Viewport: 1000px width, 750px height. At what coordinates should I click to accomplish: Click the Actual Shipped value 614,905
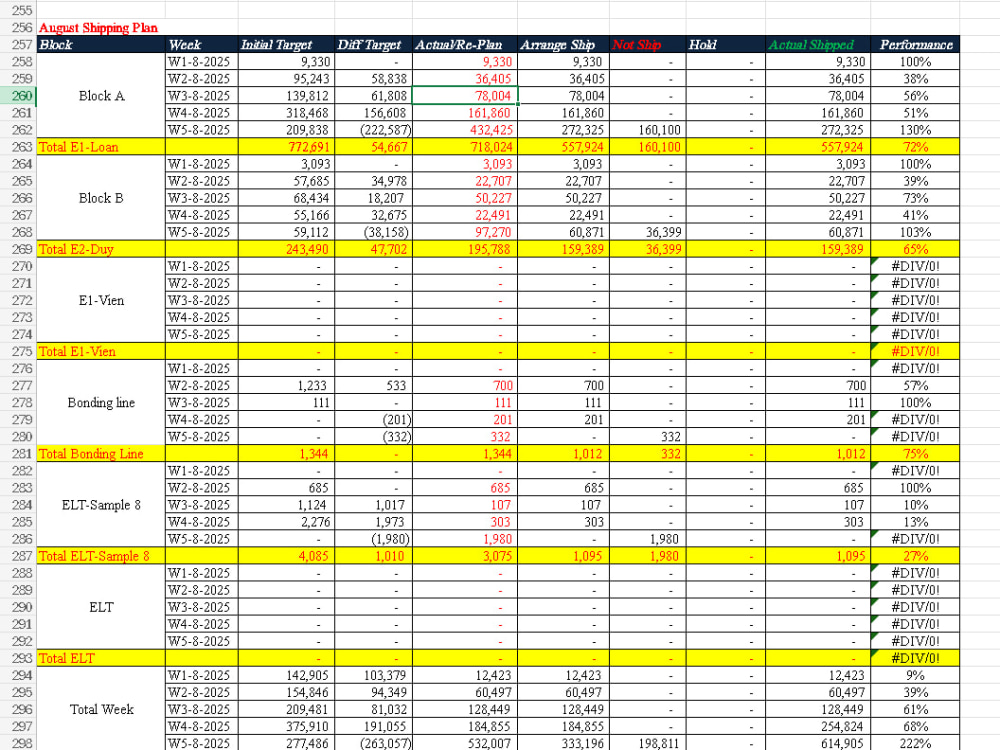pyautogui.click(x=818, y=743)
